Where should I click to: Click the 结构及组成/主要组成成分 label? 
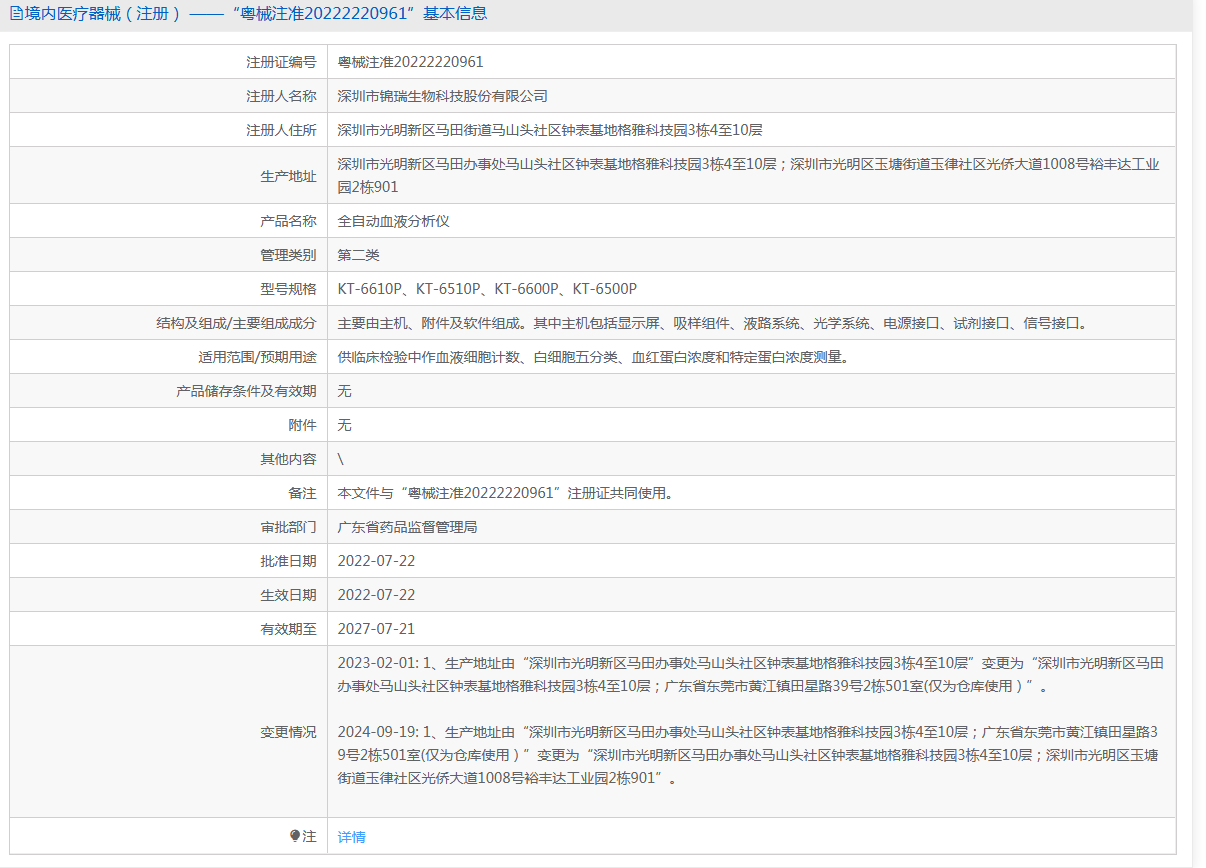236,323
